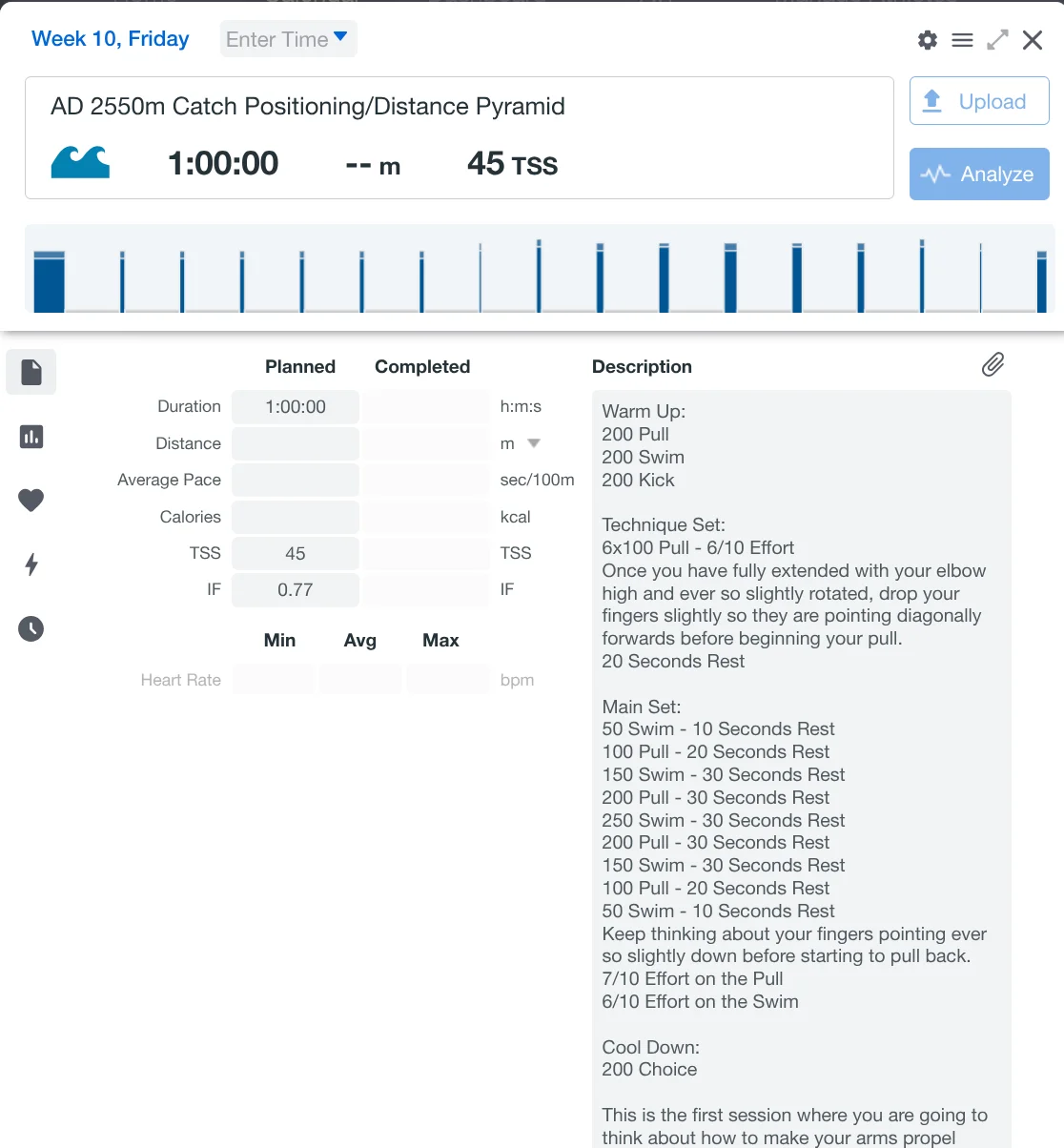Open the distance unit dropdown arrow

pyautogui.click(x=534, y=443)
